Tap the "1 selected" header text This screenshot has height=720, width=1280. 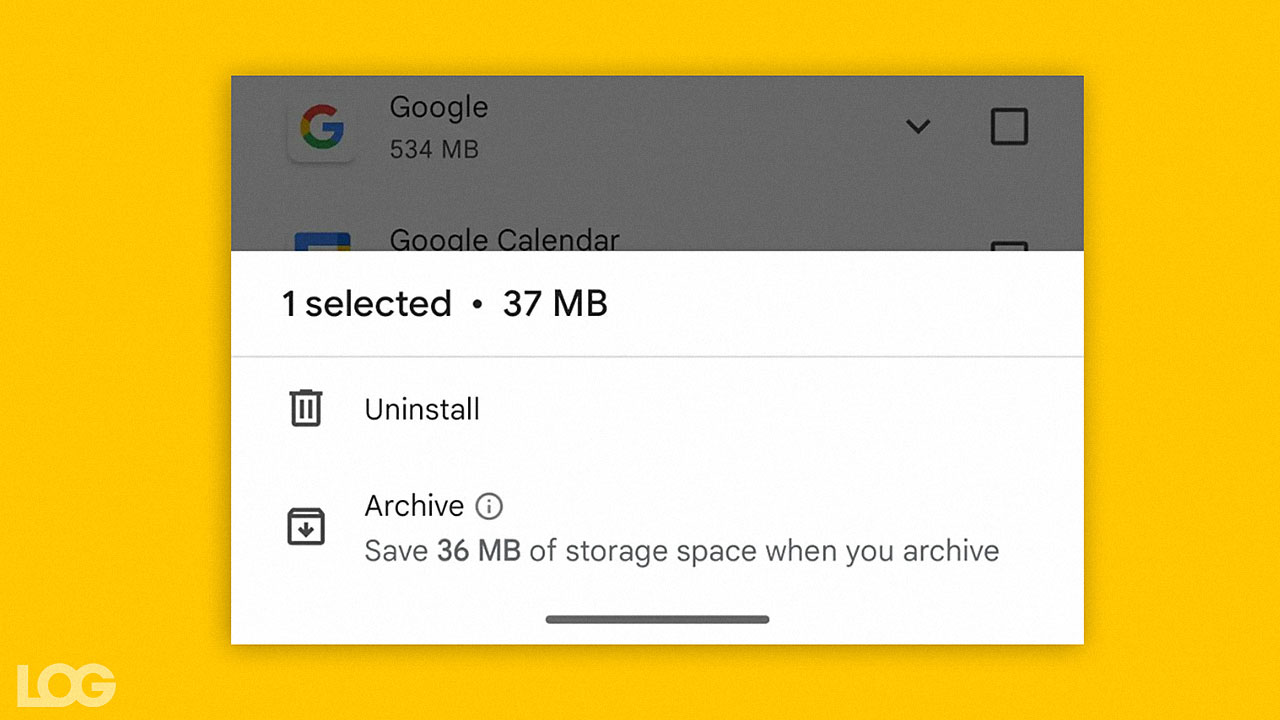[367, 304]
